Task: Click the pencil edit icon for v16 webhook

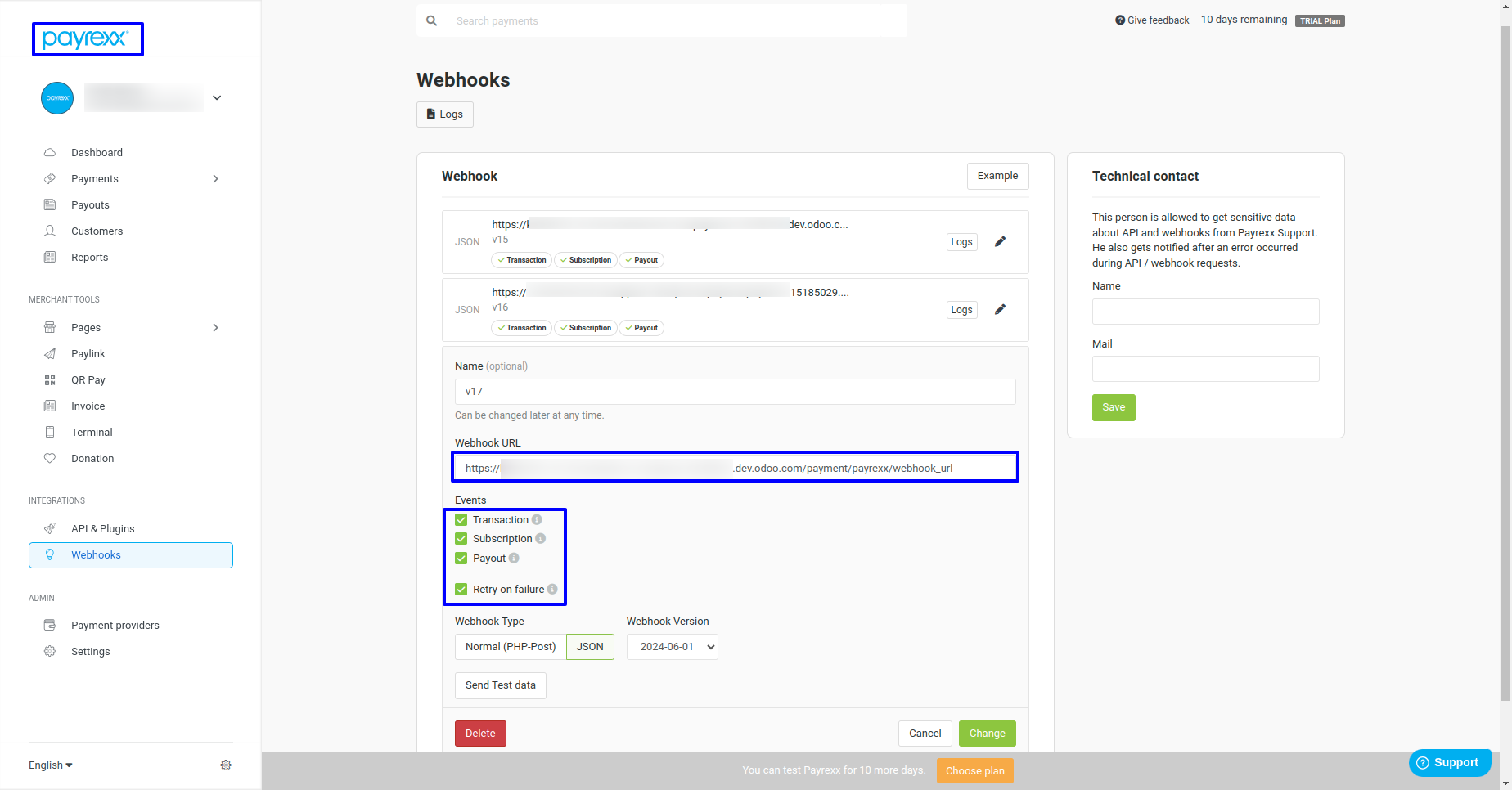Action: (x=1000, y=310)
